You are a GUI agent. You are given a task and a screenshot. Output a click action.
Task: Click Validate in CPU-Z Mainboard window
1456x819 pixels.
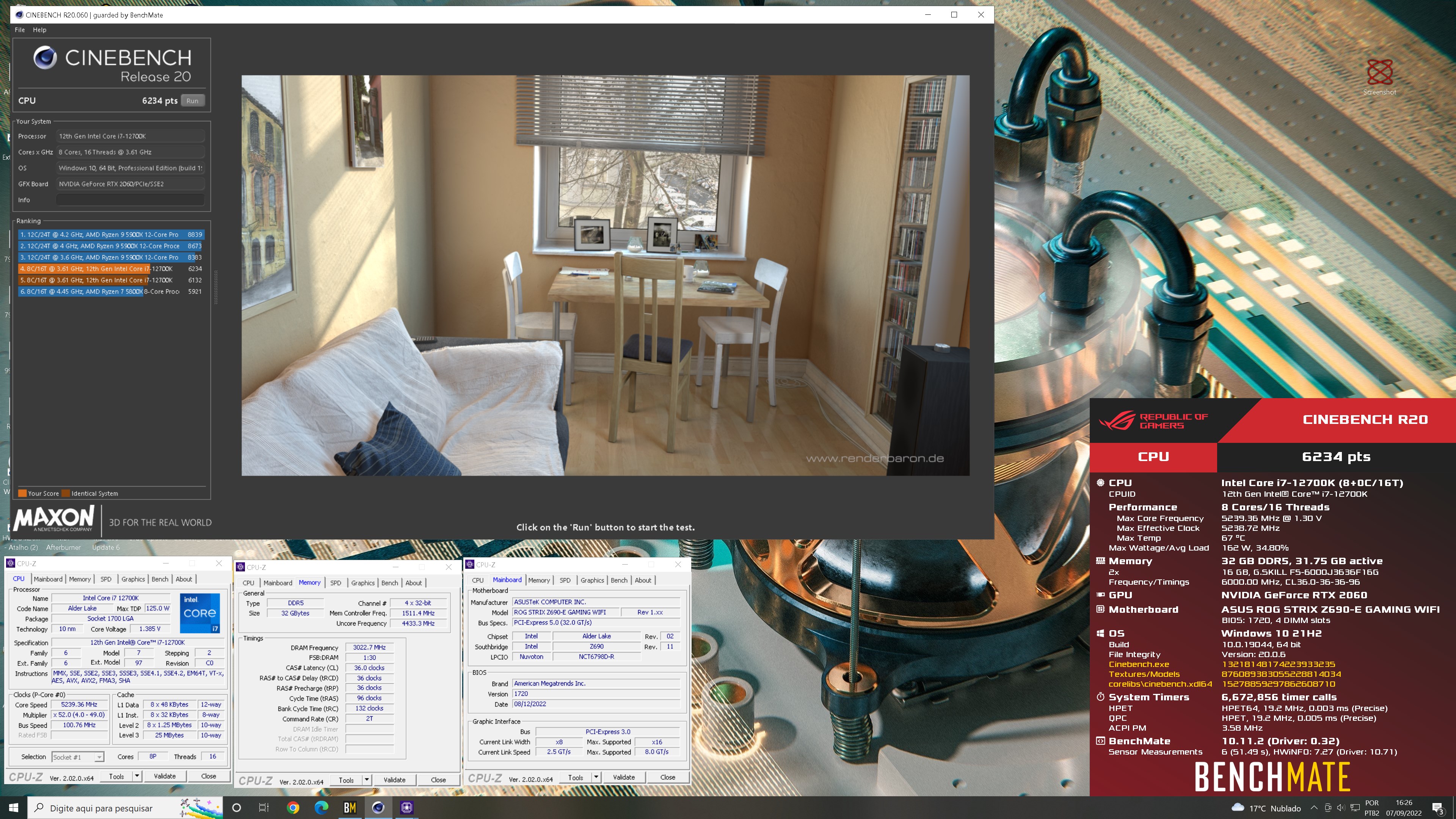click(623, 777)
